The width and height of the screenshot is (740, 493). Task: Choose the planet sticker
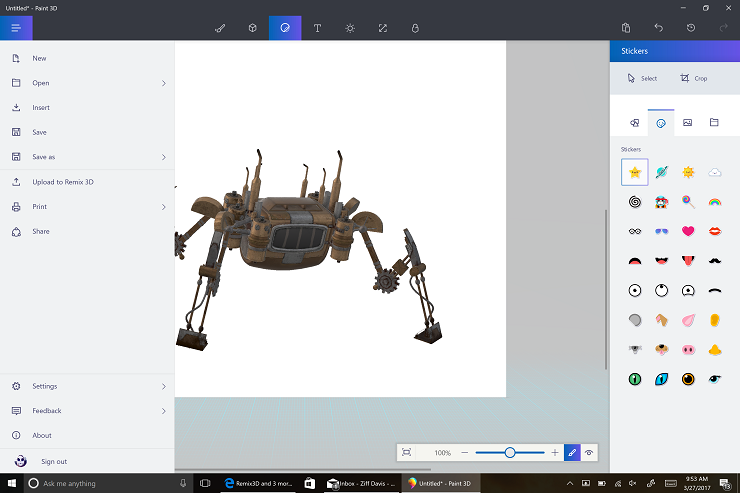coord(662,172)
